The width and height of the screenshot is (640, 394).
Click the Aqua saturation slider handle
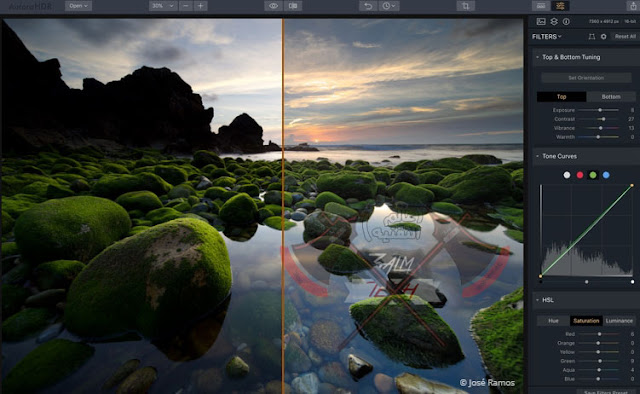[599, 370]
